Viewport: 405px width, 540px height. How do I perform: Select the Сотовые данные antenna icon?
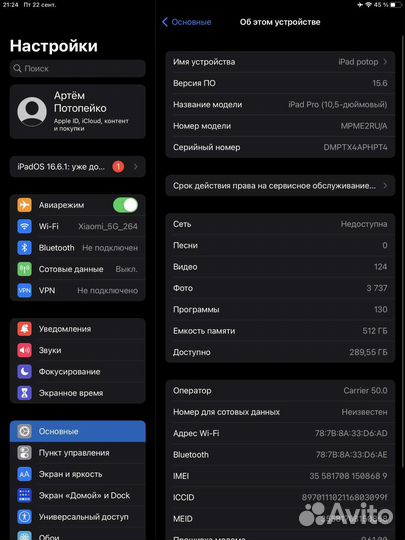(x=24, y=269)
